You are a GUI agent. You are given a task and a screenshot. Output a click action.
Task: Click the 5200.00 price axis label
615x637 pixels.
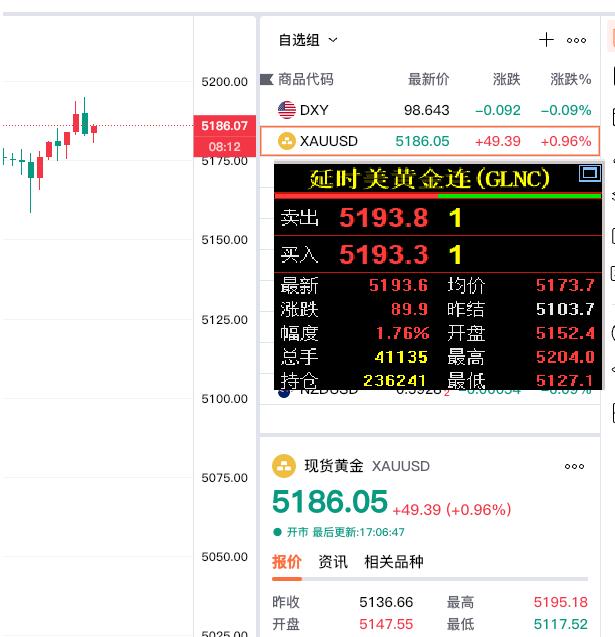click(225, 82)
